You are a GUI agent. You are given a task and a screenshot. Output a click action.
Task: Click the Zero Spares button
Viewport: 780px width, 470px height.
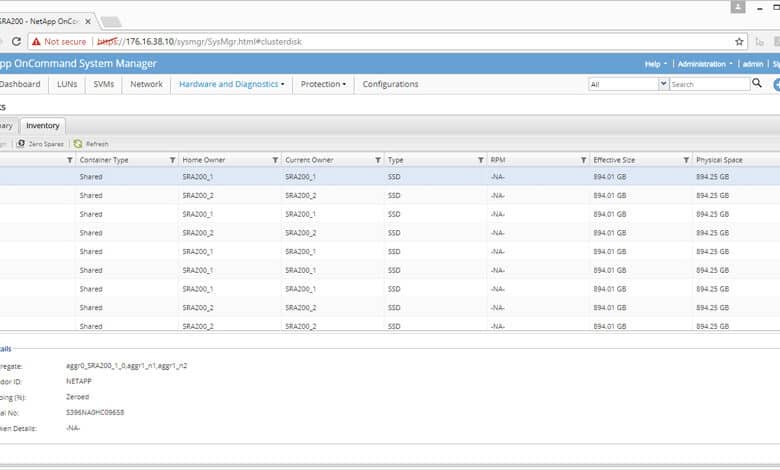pos(40,144)
